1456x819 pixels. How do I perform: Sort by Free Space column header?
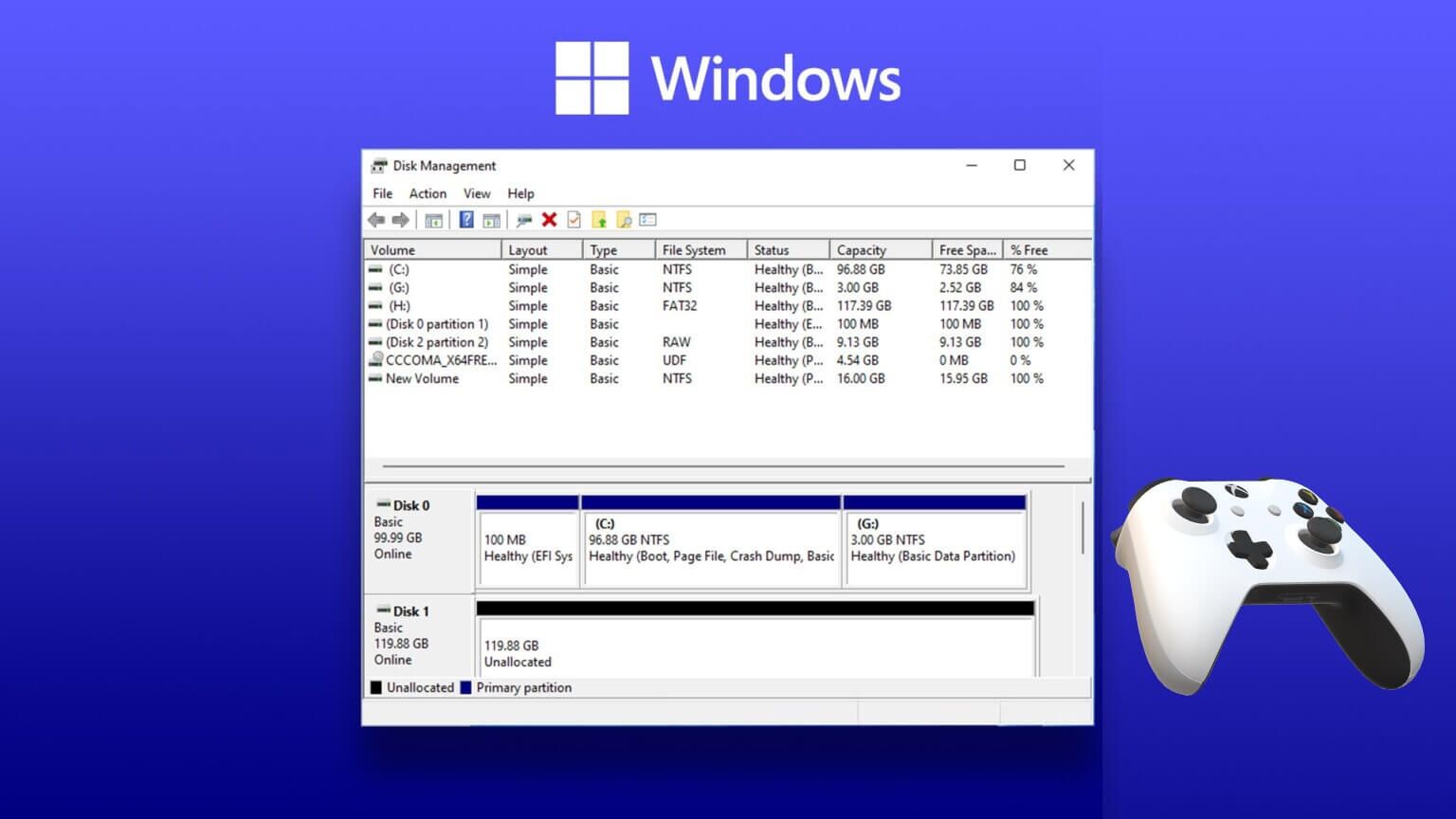[x=968, y=250]
